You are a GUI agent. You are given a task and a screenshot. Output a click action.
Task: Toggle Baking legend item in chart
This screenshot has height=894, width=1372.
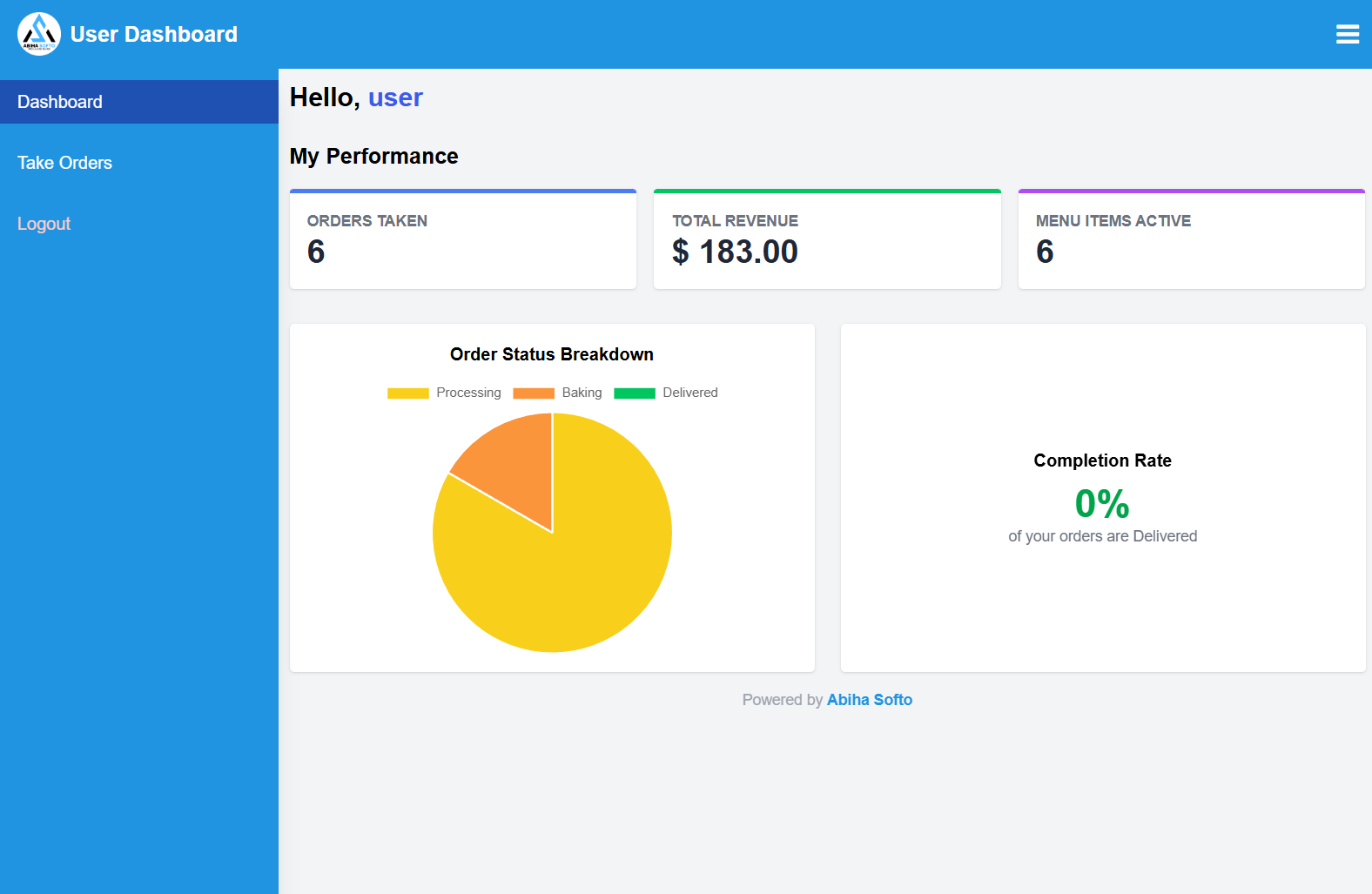click(x=558, y=393)
